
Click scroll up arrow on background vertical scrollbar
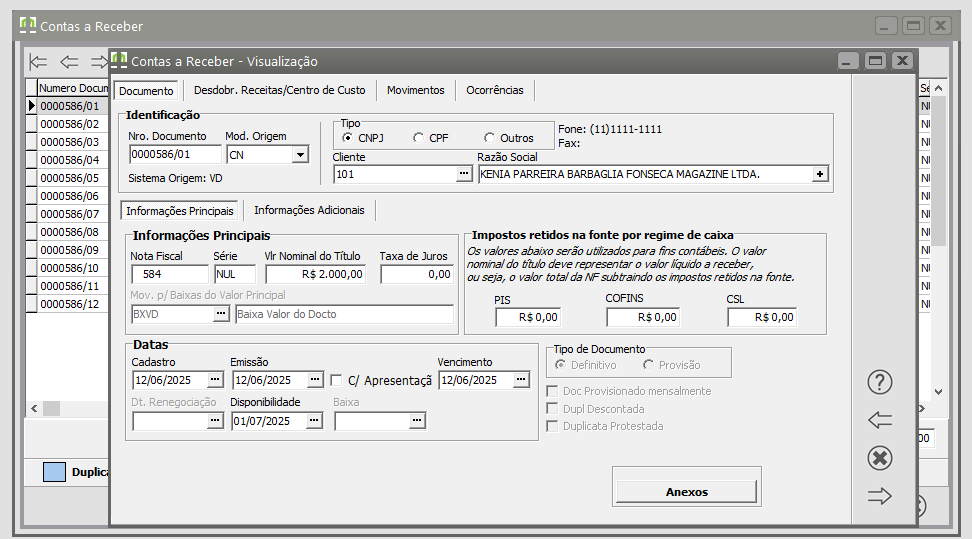(939, 88)
